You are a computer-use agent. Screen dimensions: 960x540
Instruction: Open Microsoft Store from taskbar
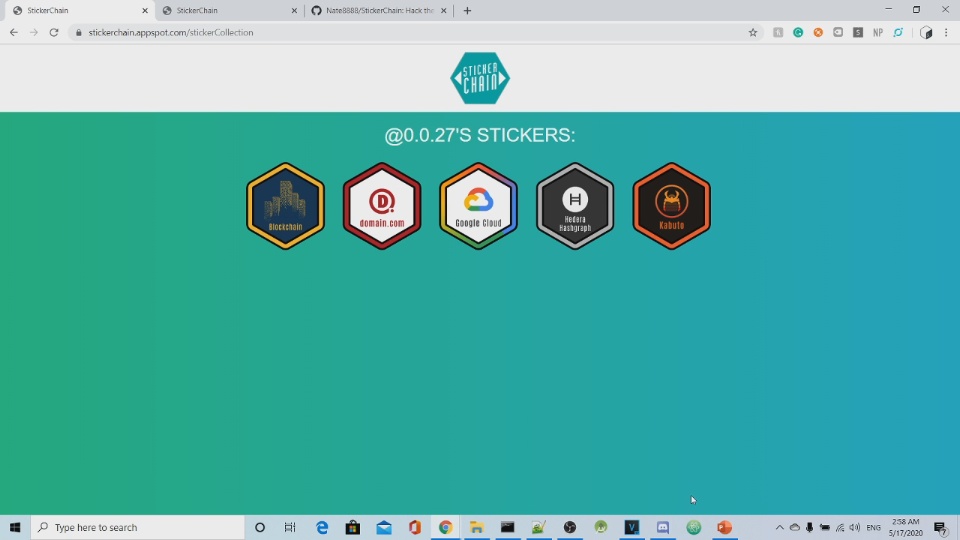353,527
